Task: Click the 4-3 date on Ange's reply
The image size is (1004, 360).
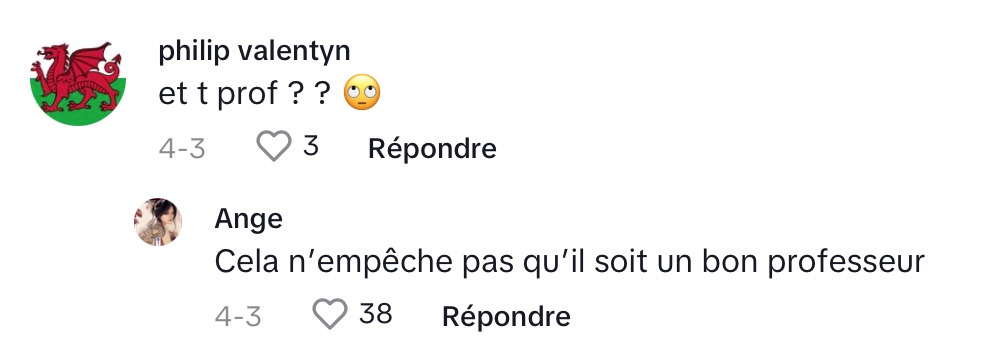Action: click(238, 316)
